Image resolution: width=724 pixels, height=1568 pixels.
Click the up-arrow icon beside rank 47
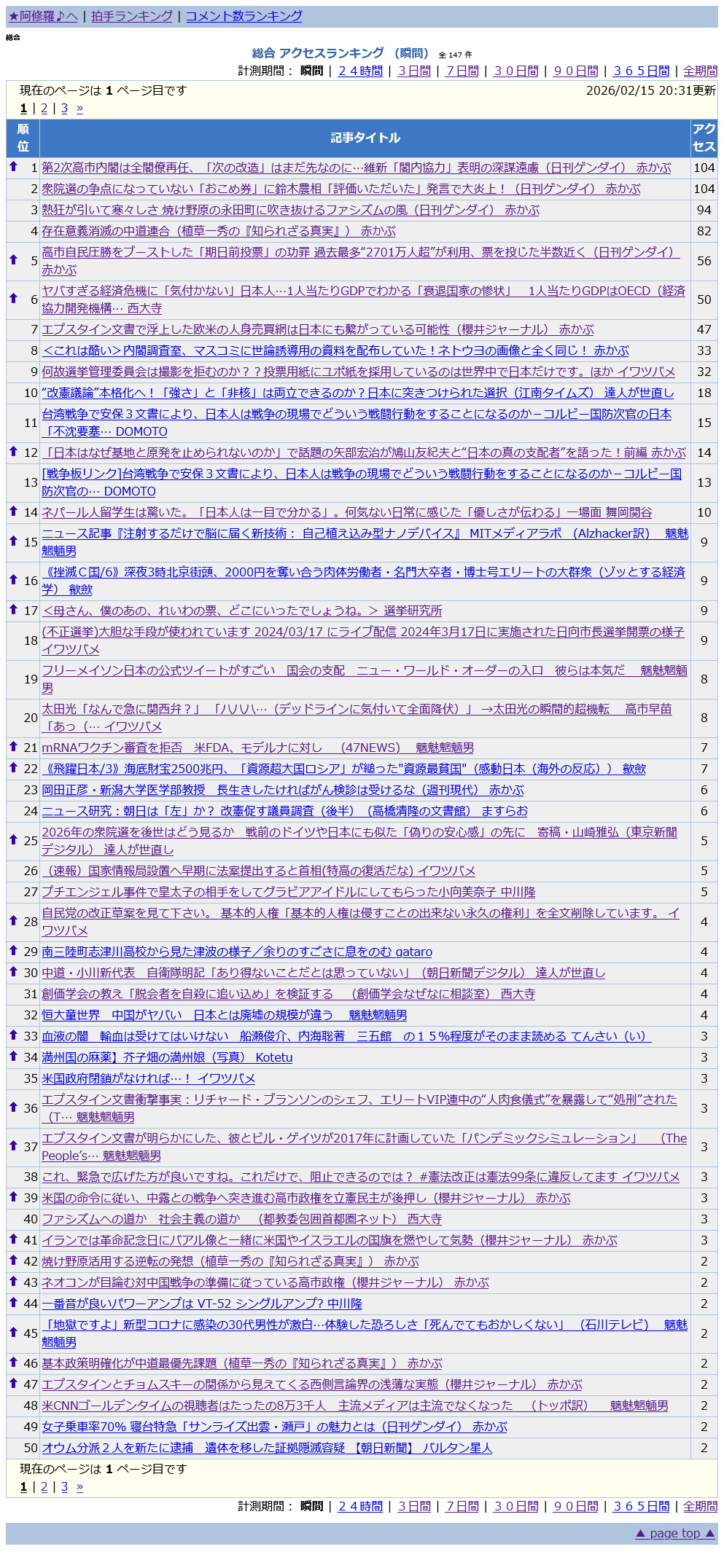[x=13, y=1383]
